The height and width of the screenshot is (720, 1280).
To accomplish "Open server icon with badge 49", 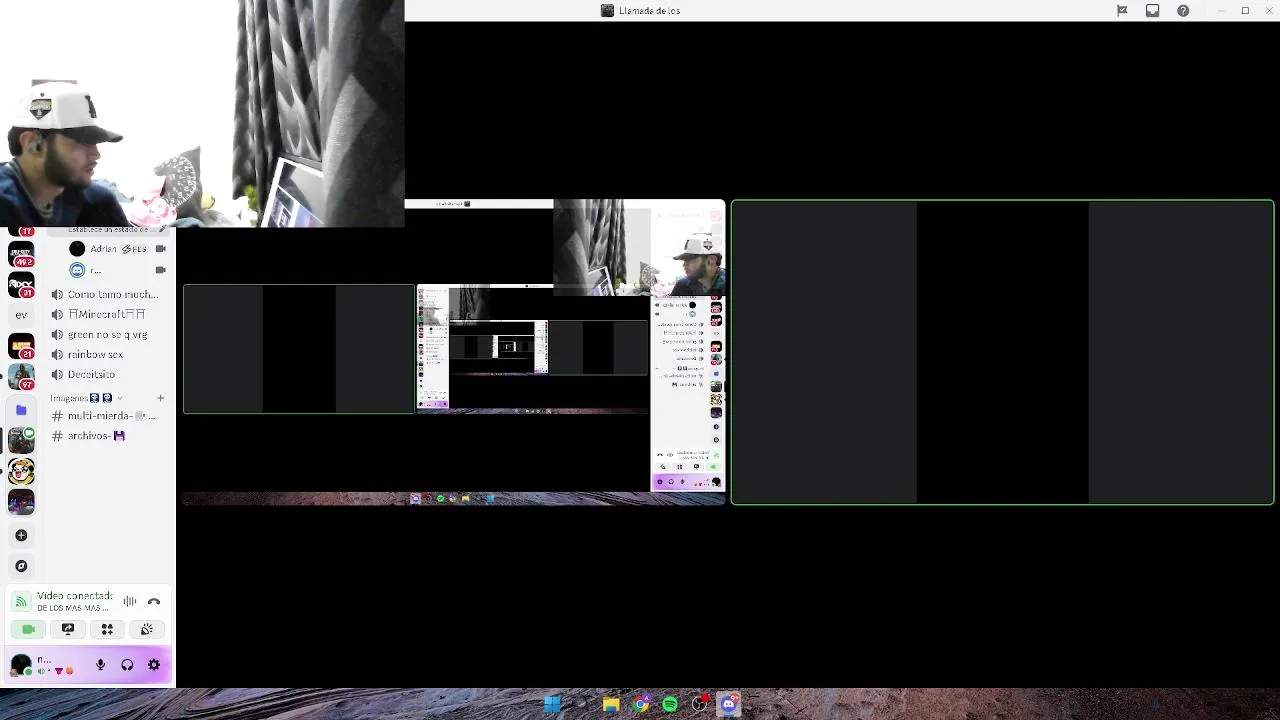I will (x=21, y=256).
